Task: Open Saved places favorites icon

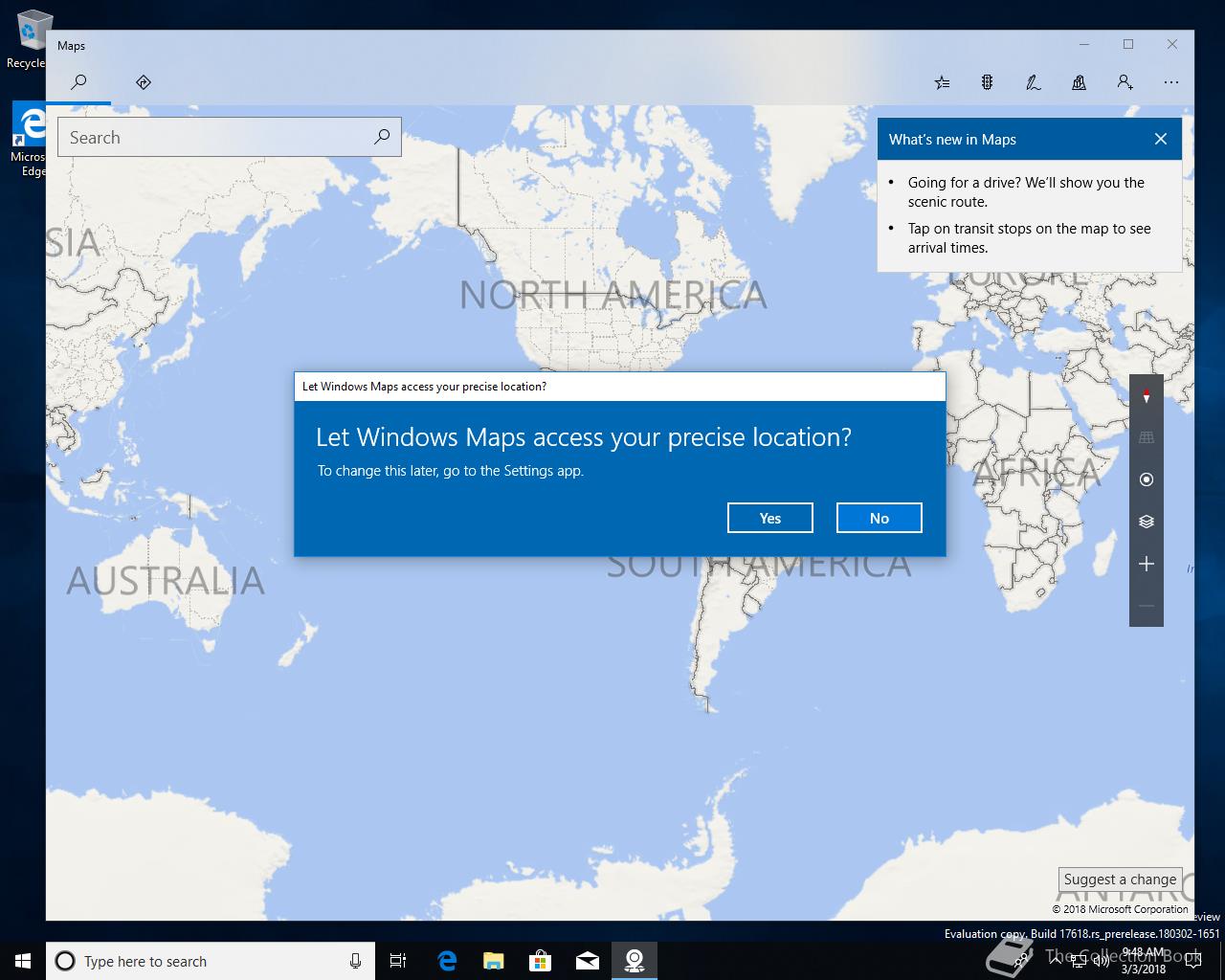Action: pyautogui.click(x=942, y=83)
